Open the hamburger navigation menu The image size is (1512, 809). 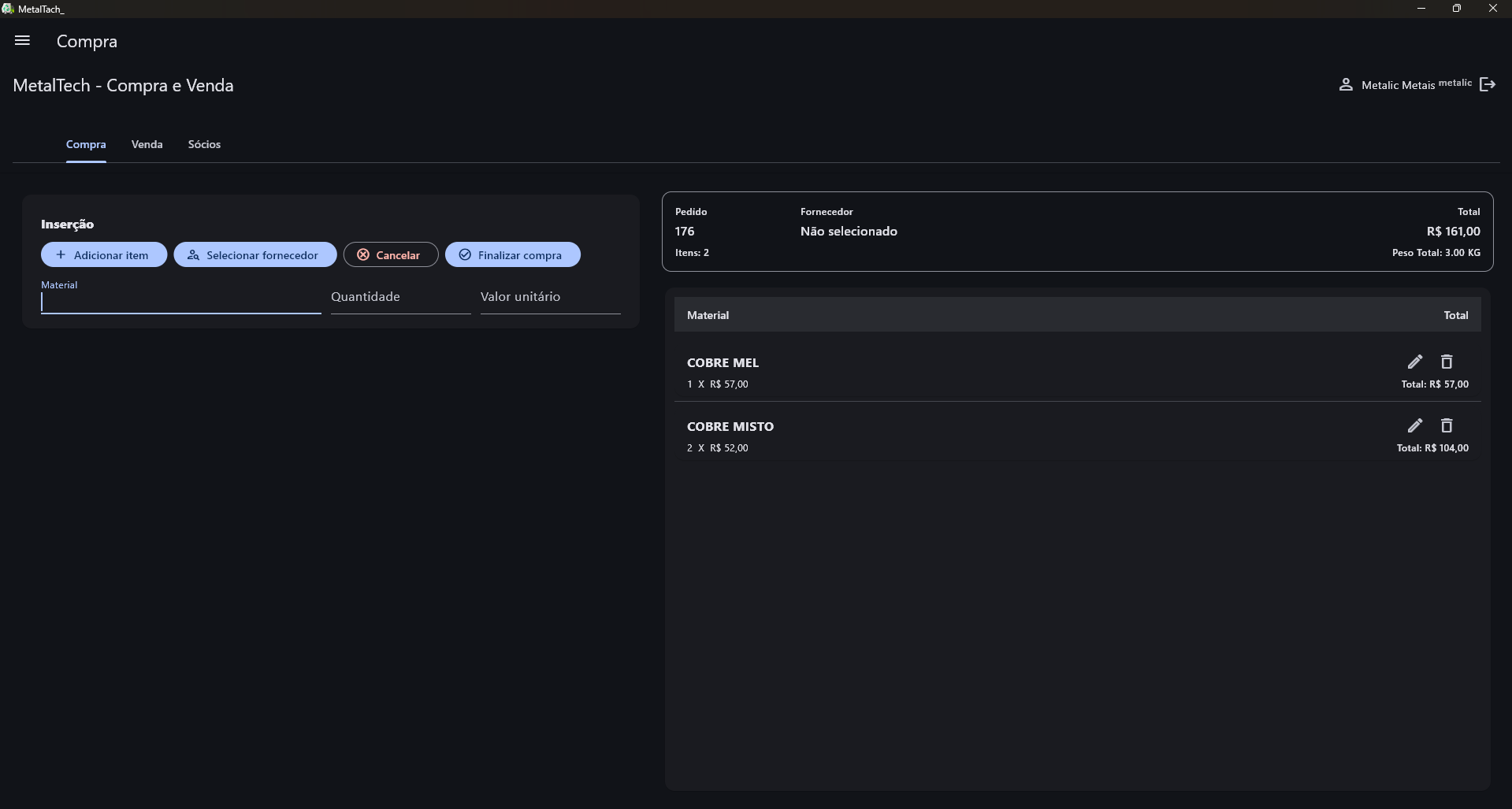(22, 41)
